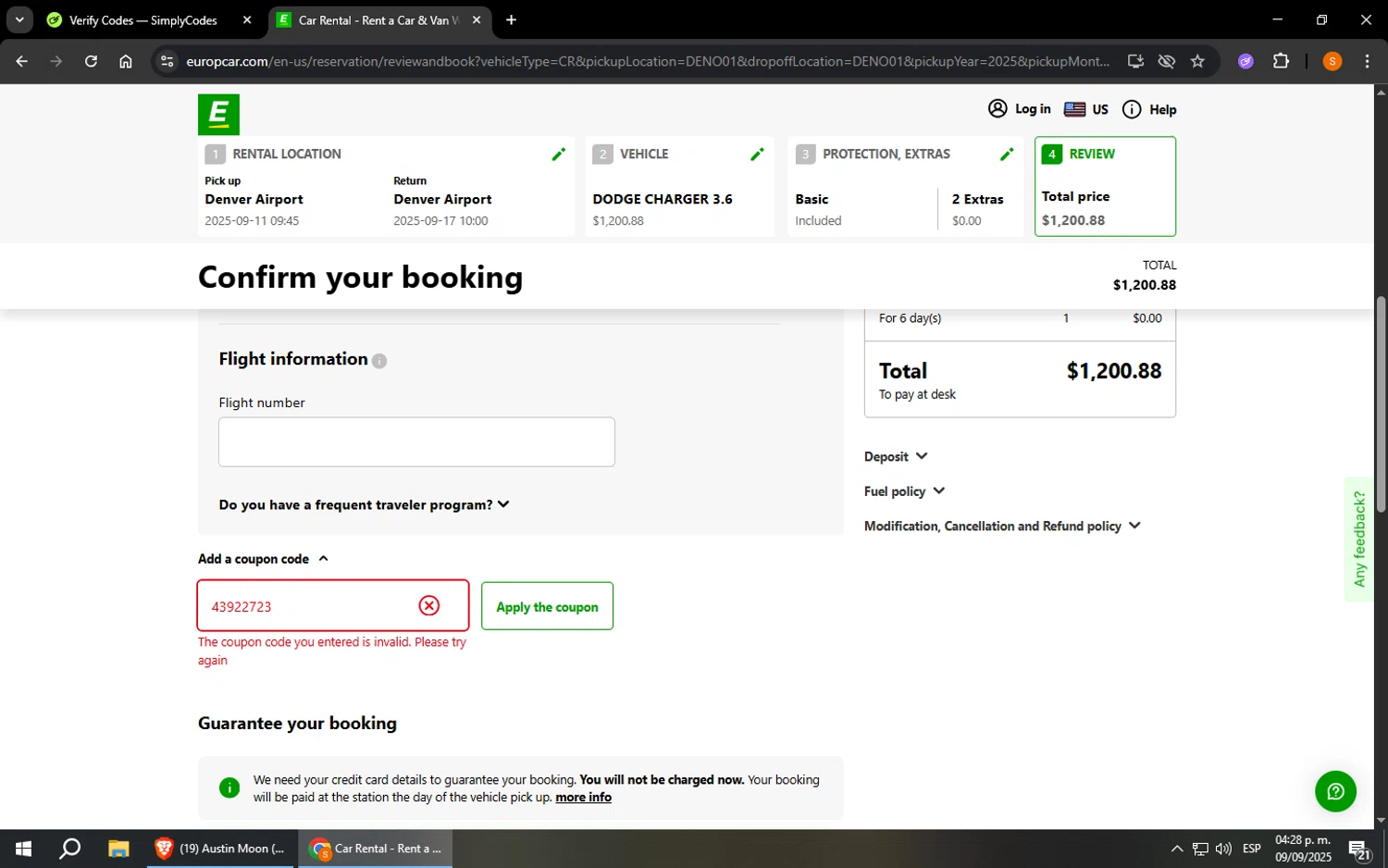Screen dimensions: 1388x868
Task: Open Brave browser taskbar item
Action: click(x=221, y=849)
